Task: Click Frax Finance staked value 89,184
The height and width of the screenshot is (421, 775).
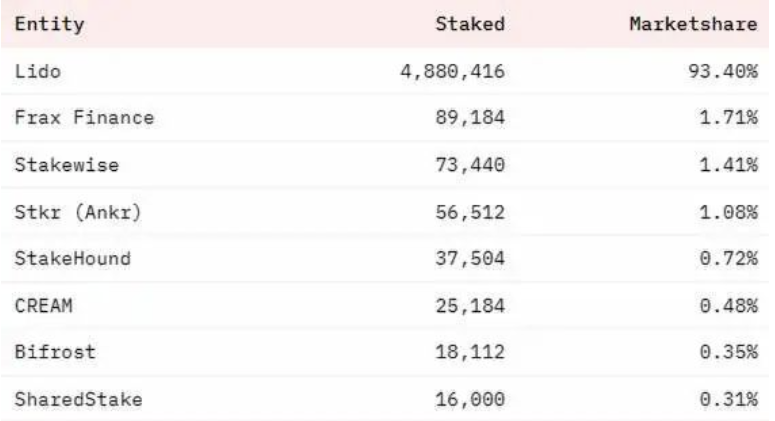Action: pos(470,118)
